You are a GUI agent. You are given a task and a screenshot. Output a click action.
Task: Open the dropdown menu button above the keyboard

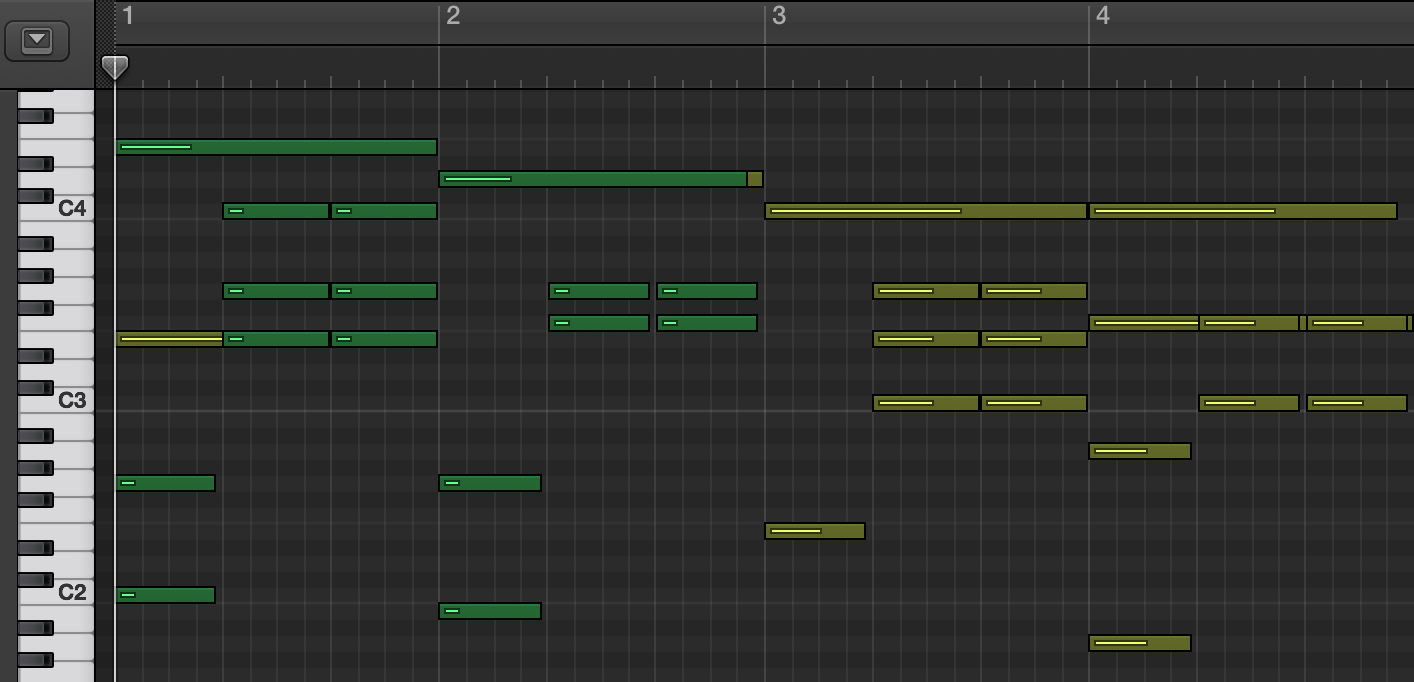(x=37, y=40)
